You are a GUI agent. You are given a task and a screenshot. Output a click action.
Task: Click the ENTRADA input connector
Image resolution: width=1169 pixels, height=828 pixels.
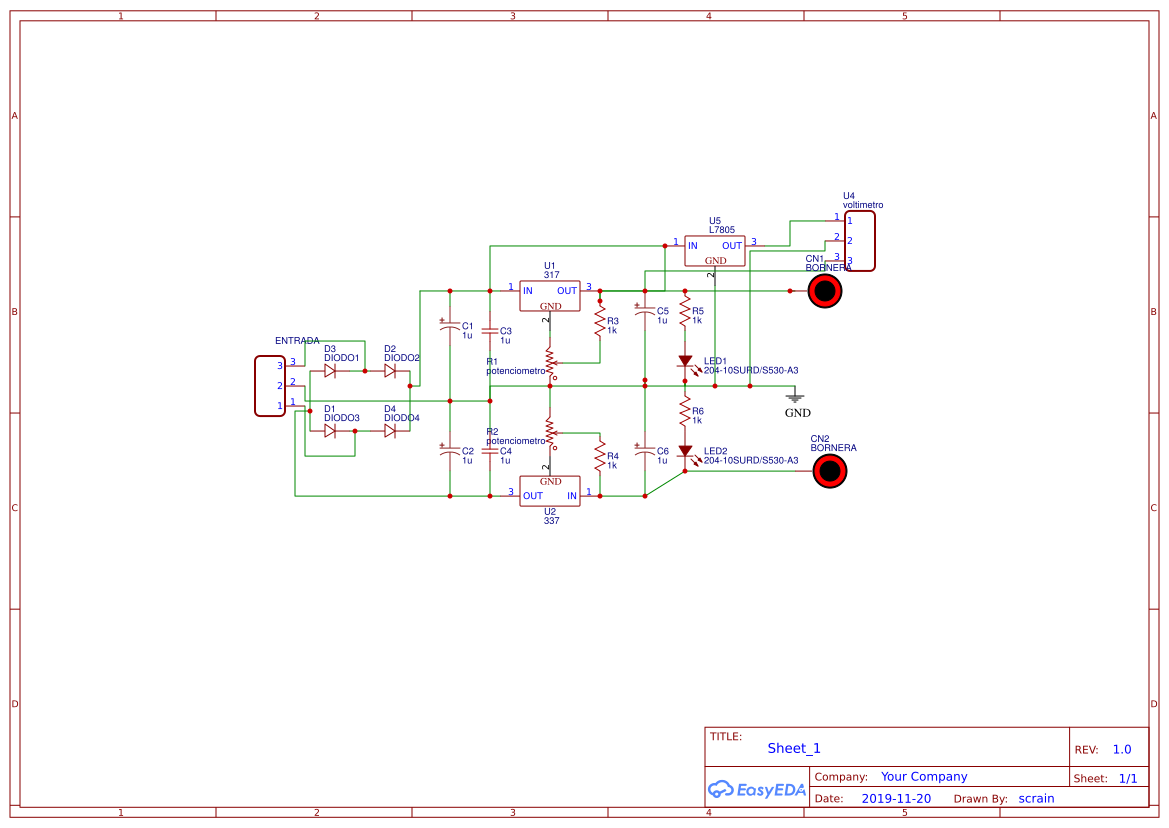click(270, 385)
